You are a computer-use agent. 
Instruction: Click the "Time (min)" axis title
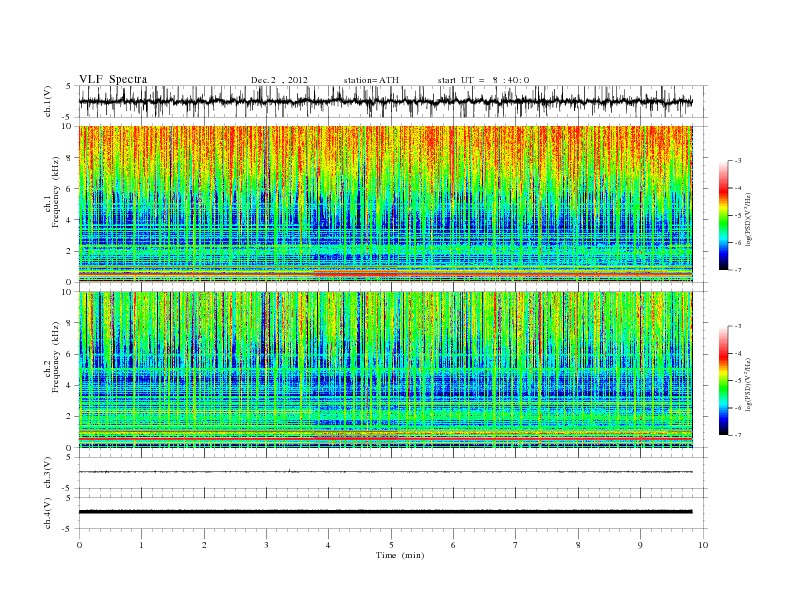(x=400, y=555)
